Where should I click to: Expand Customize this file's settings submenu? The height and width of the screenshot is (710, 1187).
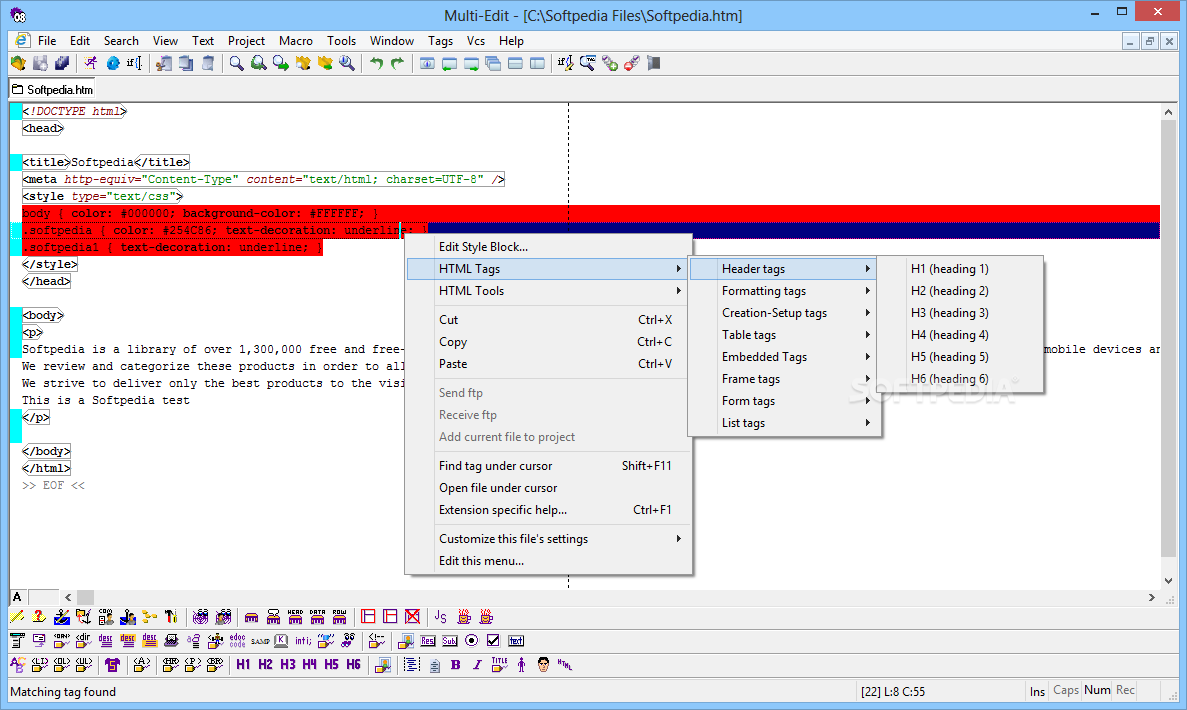[549, 539]
